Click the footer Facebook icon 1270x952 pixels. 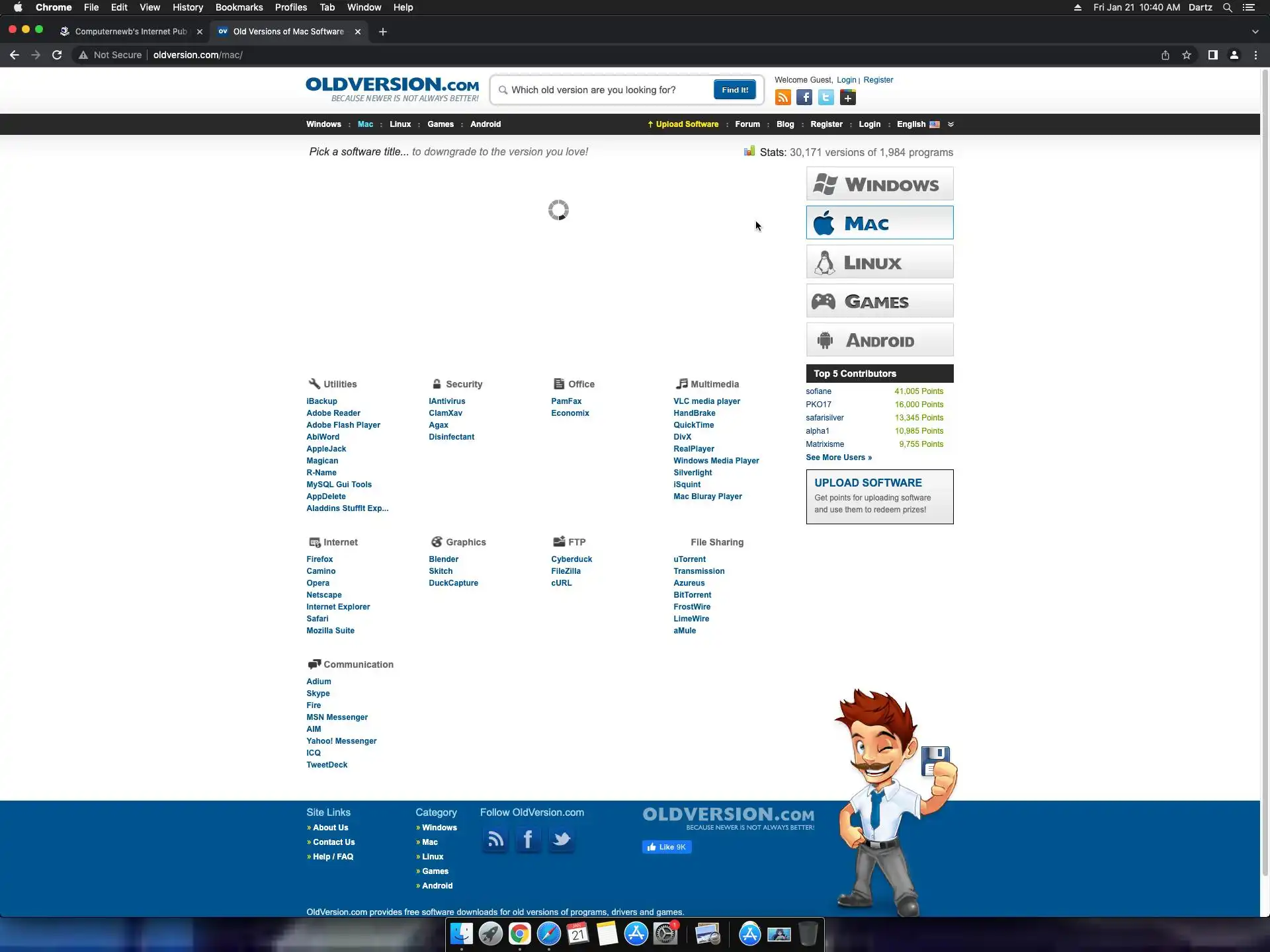(x=528, y=840)
